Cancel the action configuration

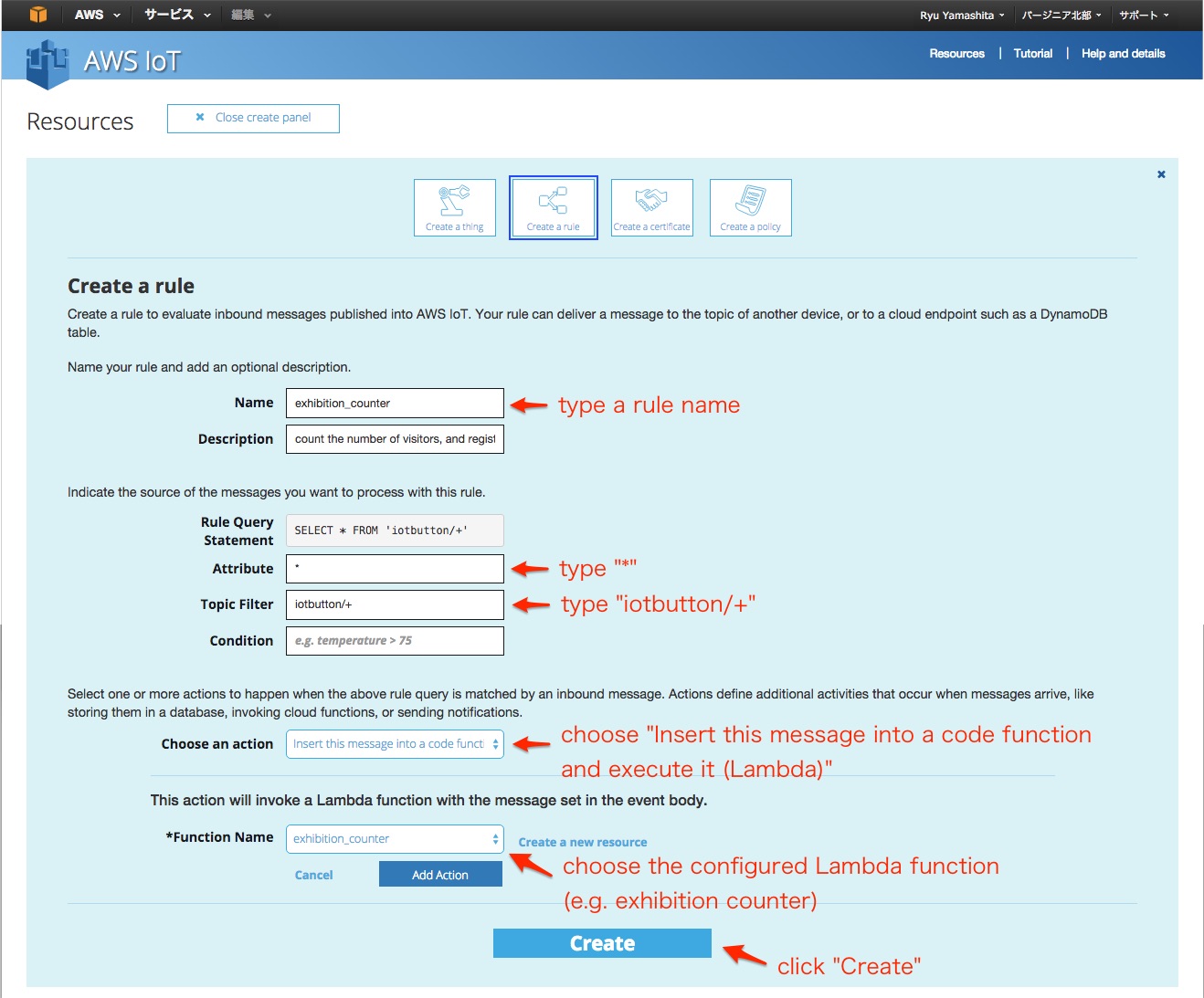313,875
